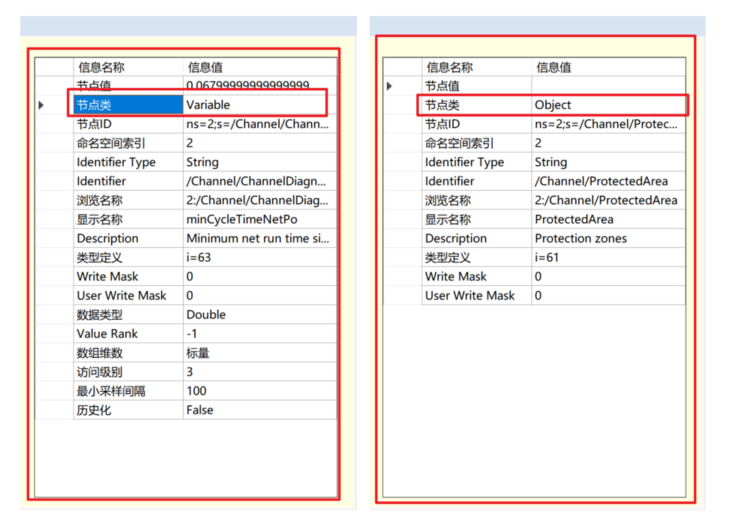Click 信息值 column header in left table
The image size is (736, 519).
click(x=260, y=67)
